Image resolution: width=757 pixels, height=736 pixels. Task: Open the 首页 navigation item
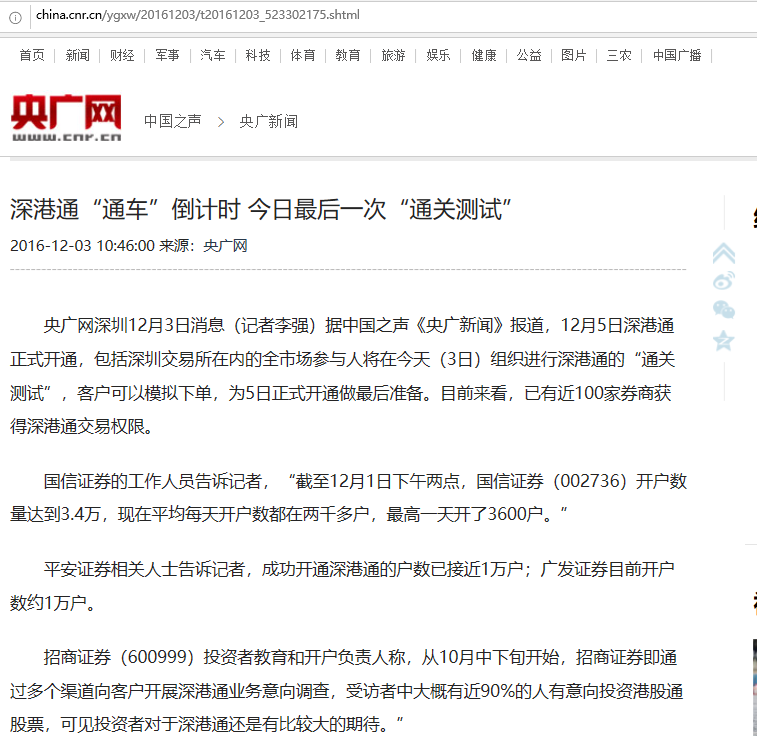click(x=32, y=56)
